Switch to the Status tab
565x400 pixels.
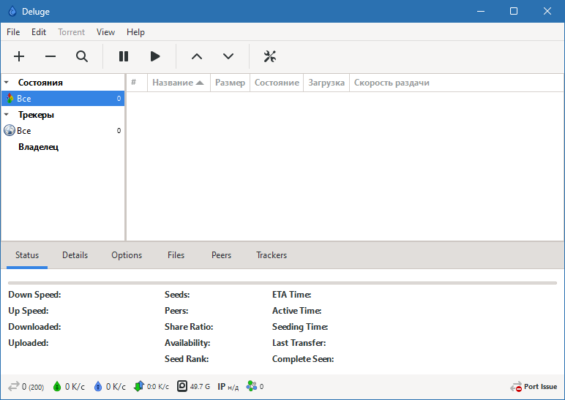point(27,255)
